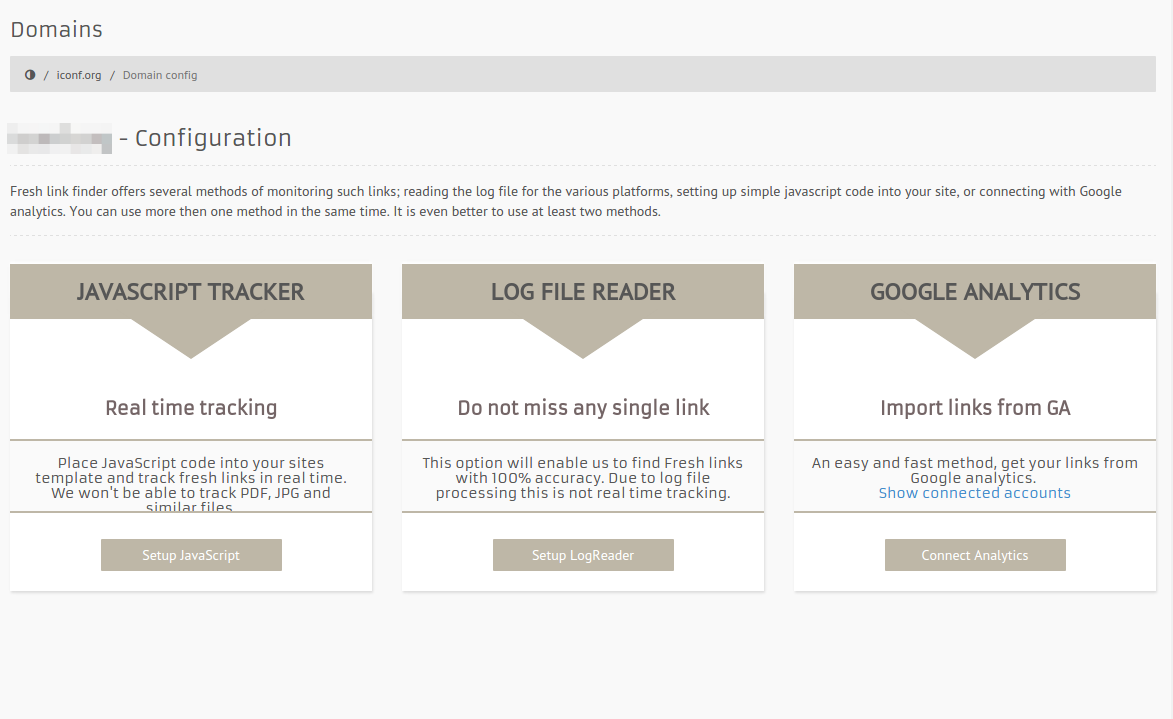Select the Domain config breadcrumb item

(160, 75)
